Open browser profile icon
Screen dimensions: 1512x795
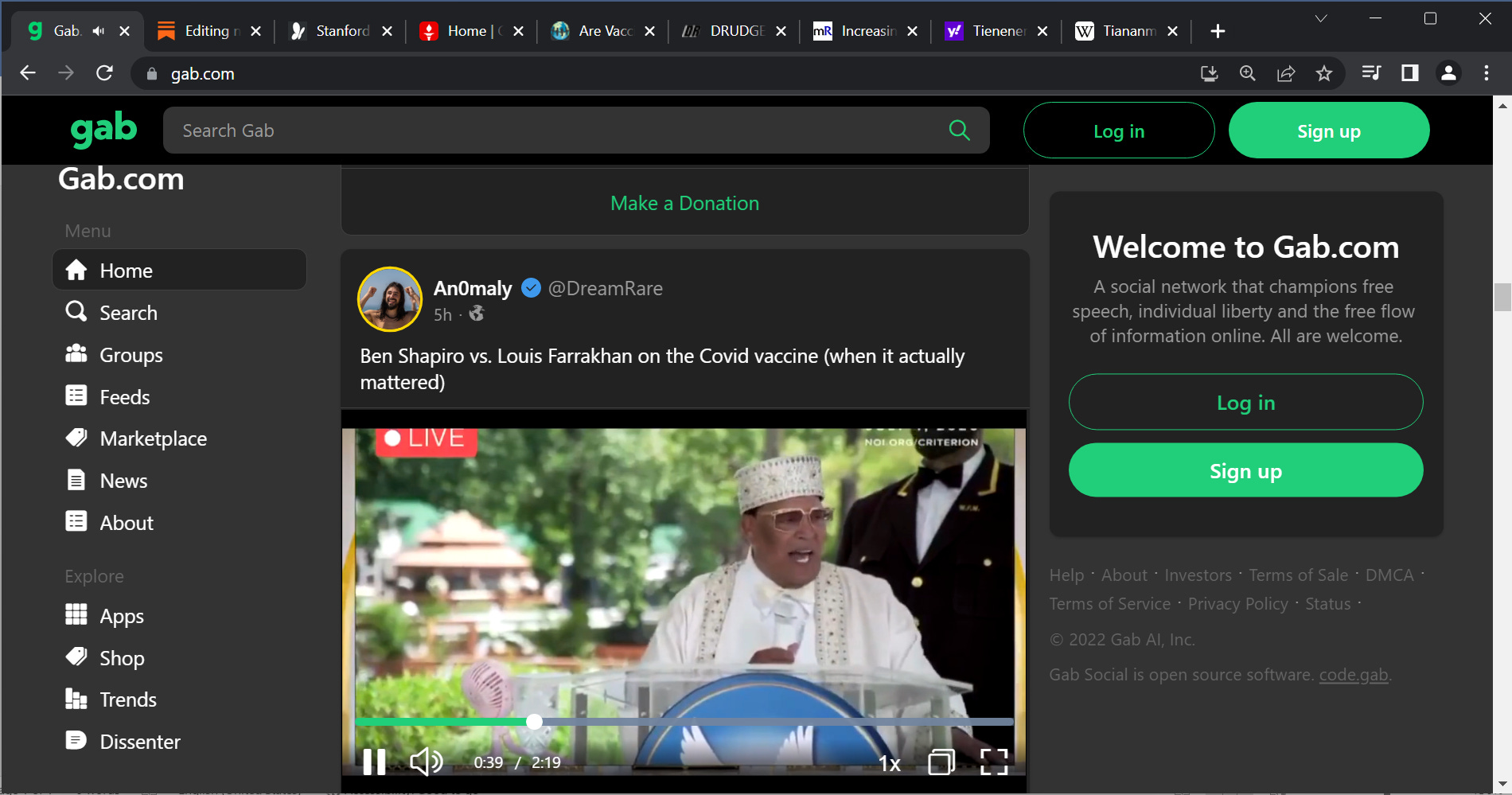click(1448, 73)
